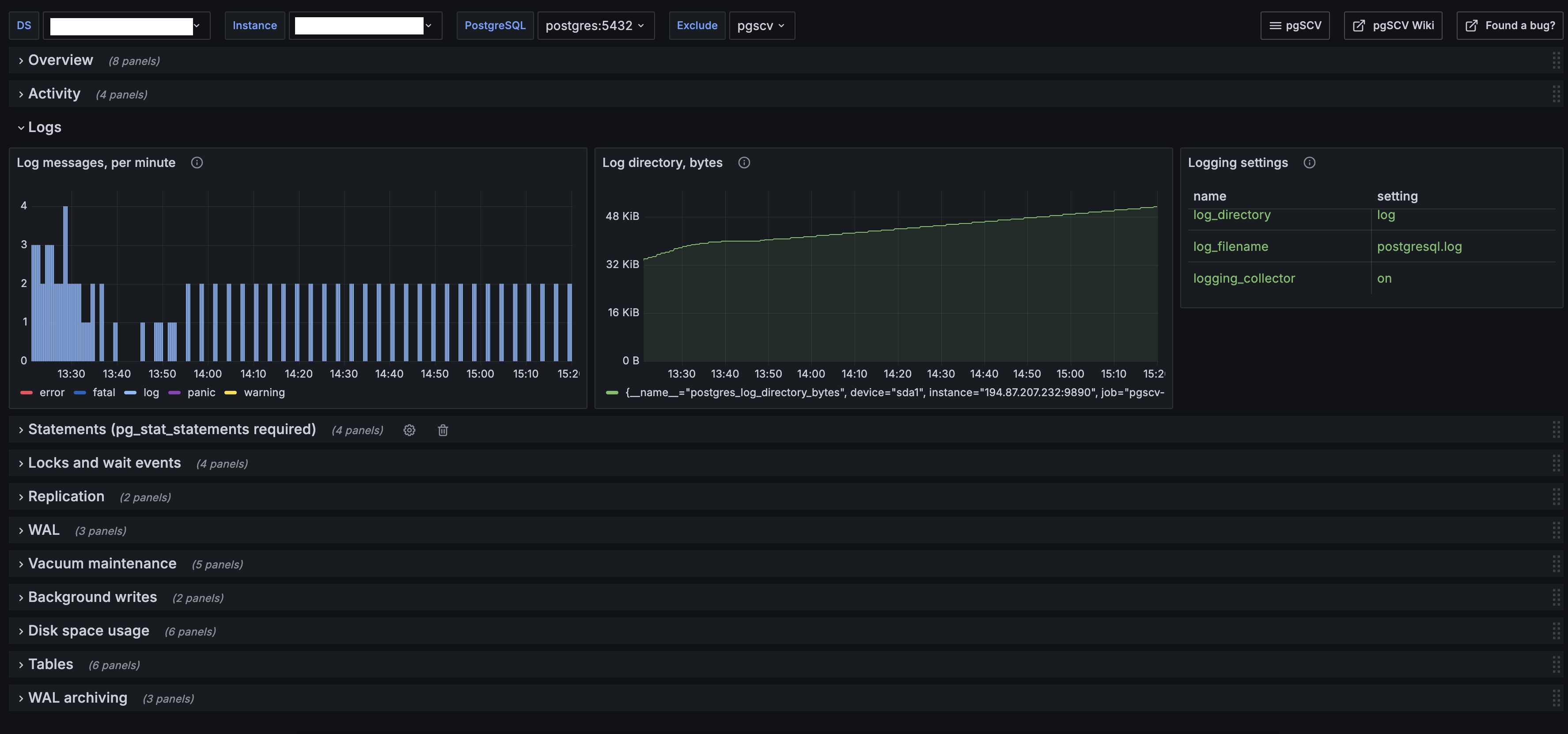Toggle error series in legend
The width and height of the screenshot is (1568, 734).
tap(51, 393)
